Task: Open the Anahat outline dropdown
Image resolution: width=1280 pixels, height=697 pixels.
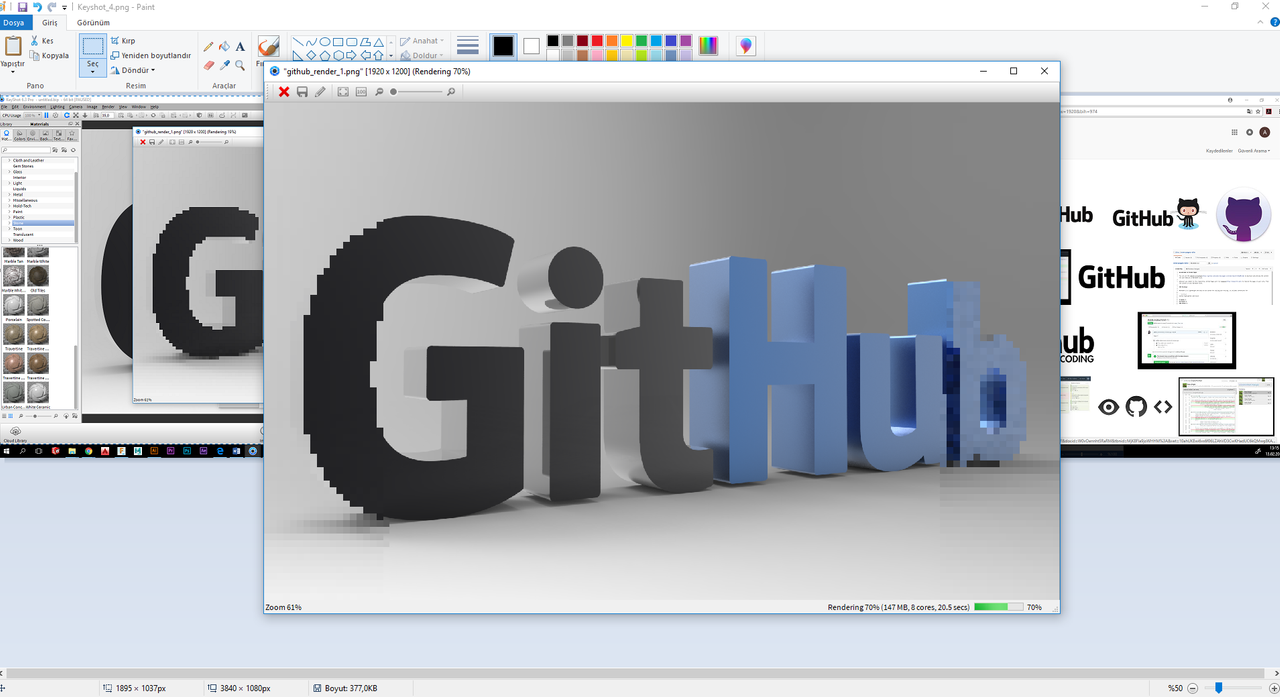Action: [x=427, y=40]
